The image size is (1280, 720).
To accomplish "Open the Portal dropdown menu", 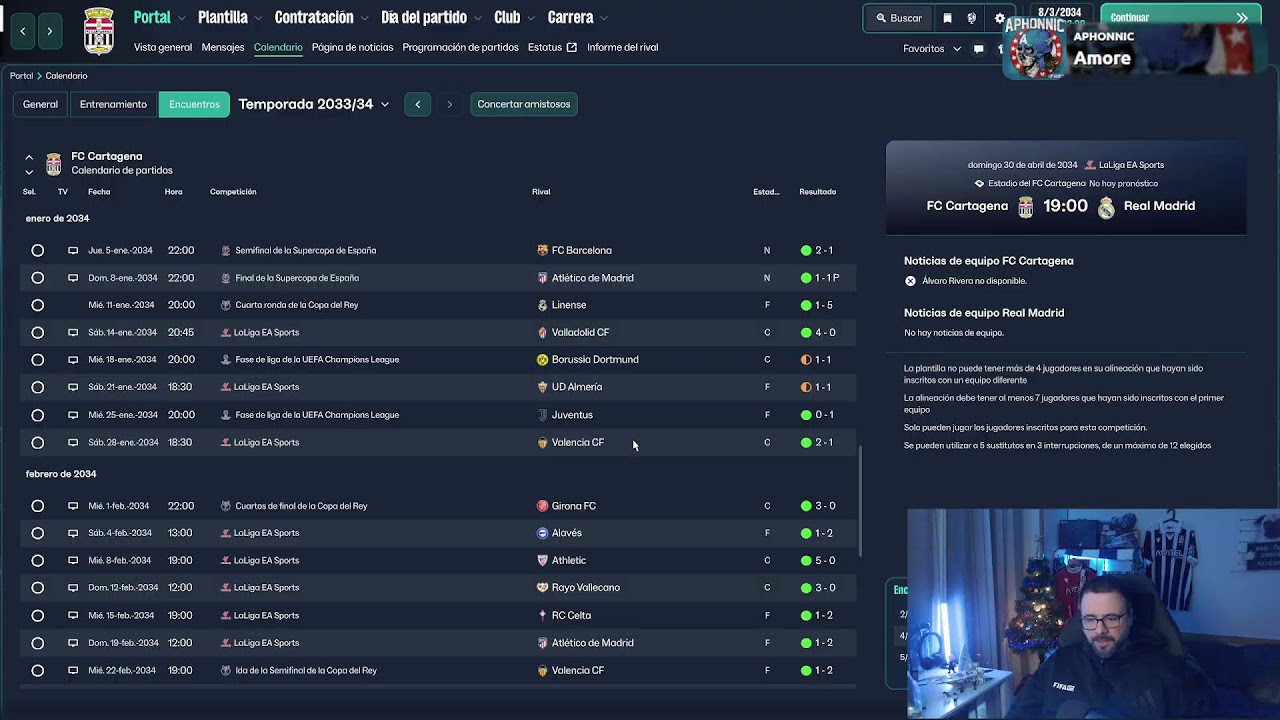I will point(160,17).
